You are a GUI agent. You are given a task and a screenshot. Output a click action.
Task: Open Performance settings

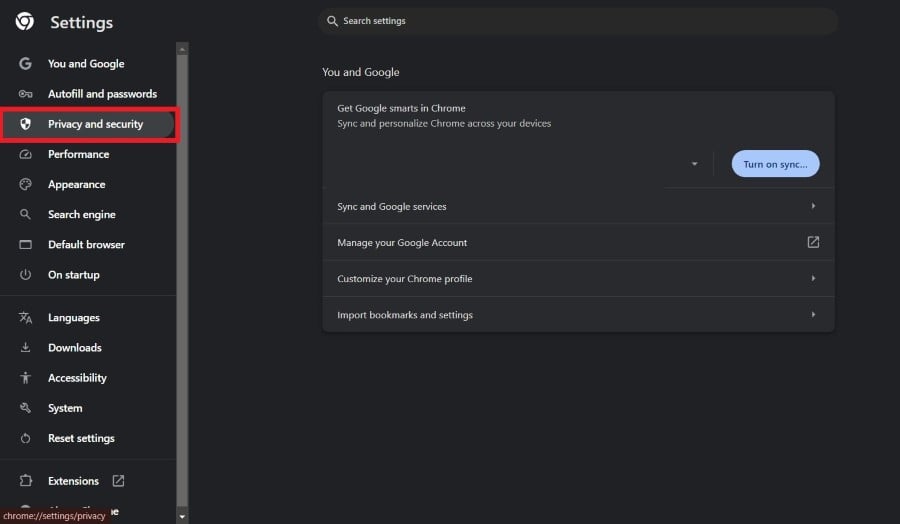[88, 154]
